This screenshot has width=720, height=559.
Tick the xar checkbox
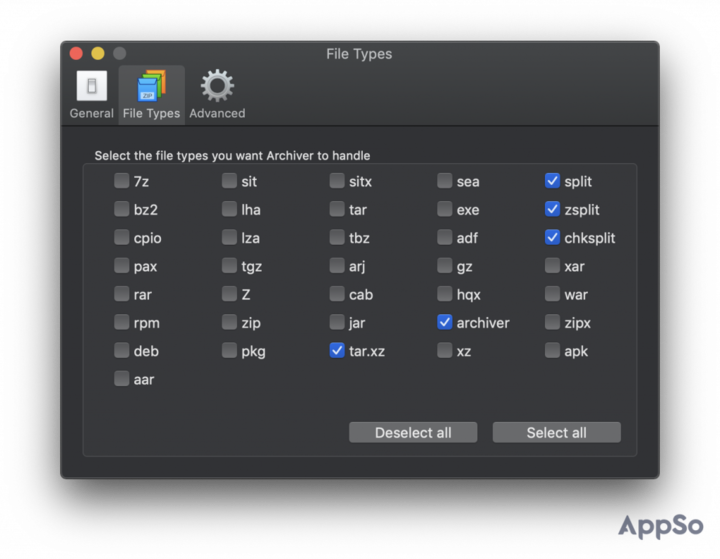point(552,265)
